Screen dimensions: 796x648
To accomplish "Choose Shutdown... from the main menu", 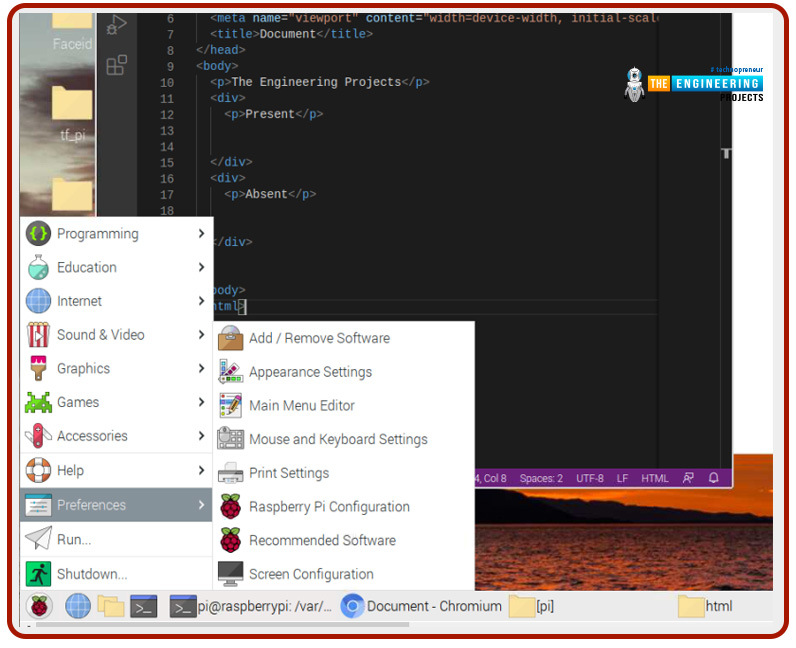I will pyautogui.click(x=116, y=574).
